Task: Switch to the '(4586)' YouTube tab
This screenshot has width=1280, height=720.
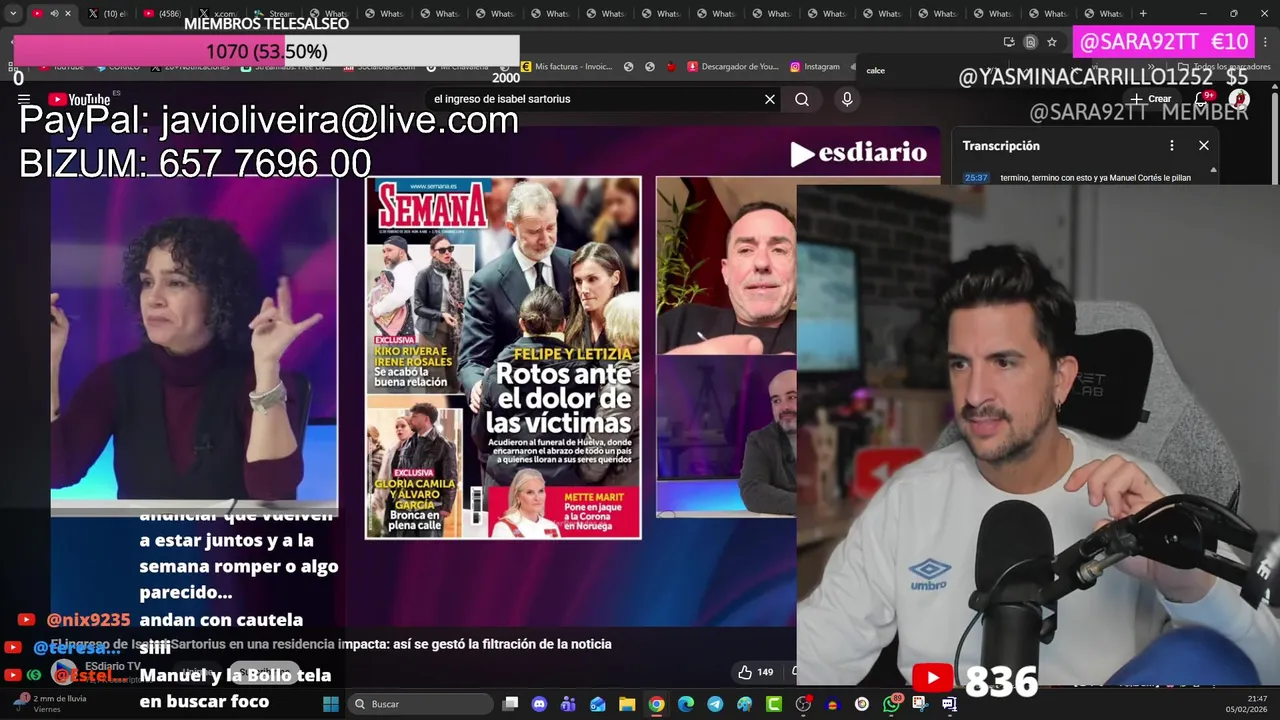Action: pos(162,13)
